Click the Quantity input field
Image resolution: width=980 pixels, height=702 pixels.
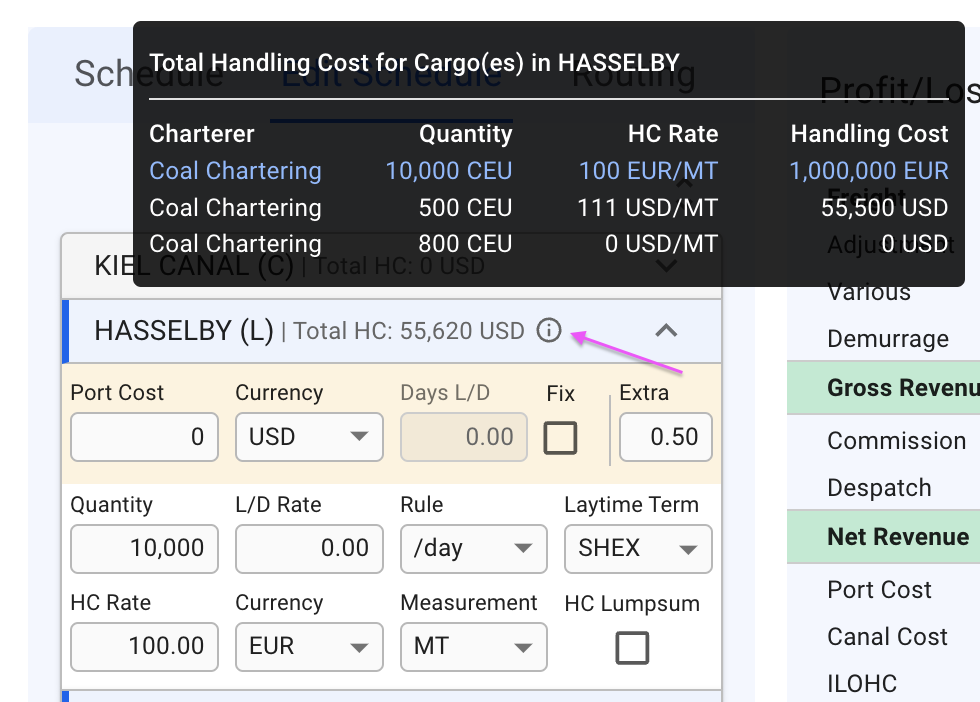[145, 548]
